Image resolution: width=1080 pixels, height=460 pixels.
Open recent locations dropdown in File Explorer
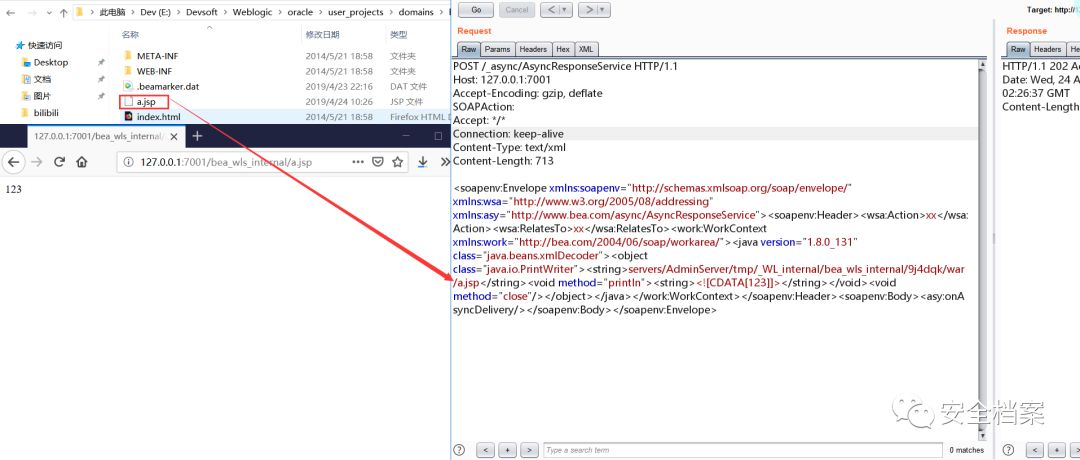[48, 12]
